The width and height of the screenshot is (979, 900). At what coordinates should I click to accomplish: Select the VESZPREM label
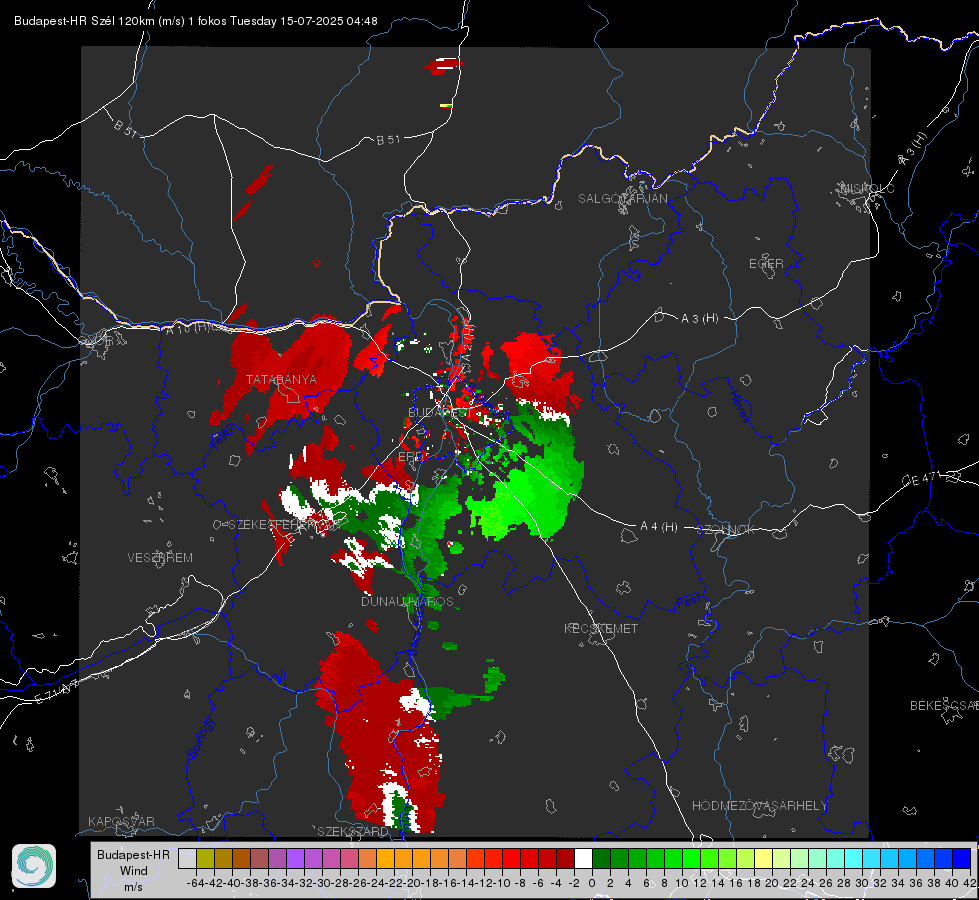pos(160,558)
